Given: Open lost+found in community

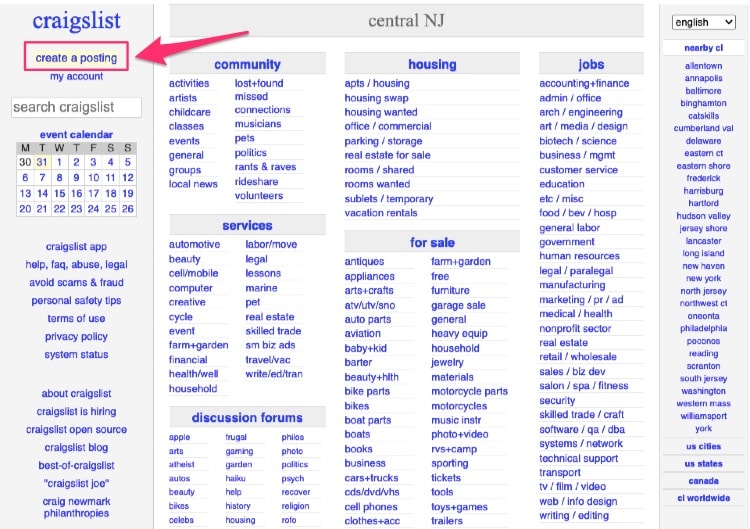Looking at the screenshot, I should click(x=259, y=83).
